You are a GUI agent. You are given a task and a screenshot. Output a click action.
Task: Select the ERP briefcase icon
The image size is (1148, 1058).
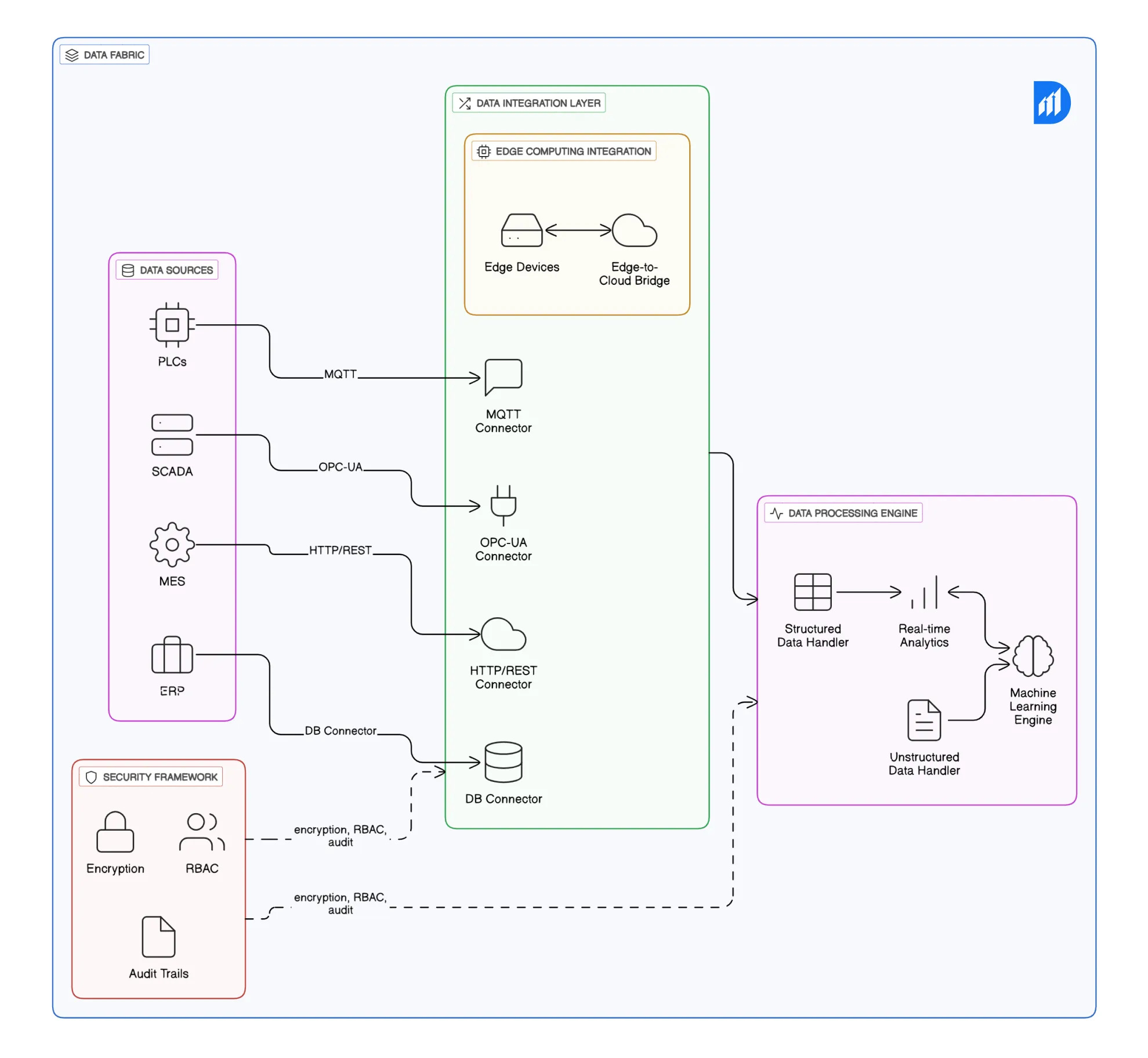pos(172,654)
